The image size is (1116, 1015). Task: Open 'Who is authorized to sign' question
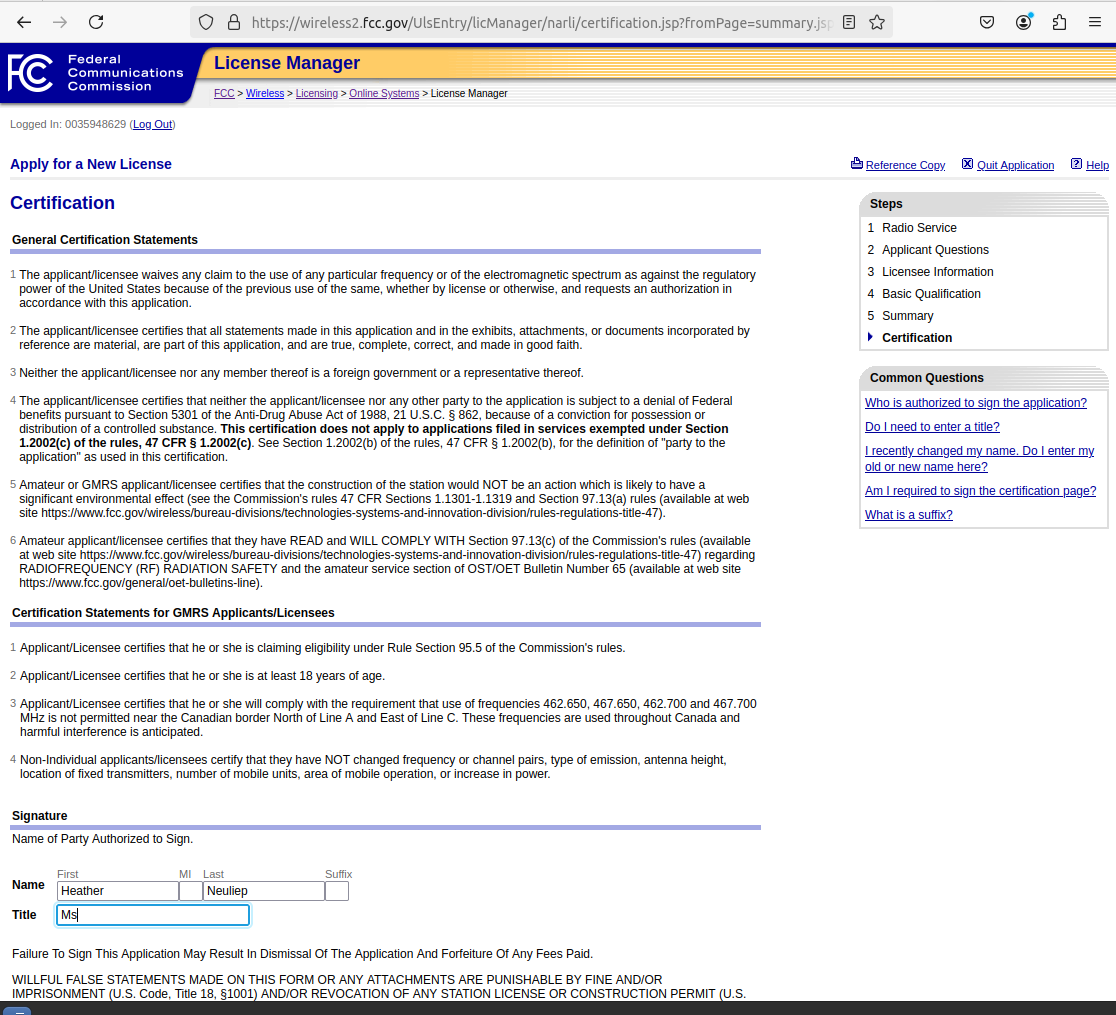pos(975,403)
